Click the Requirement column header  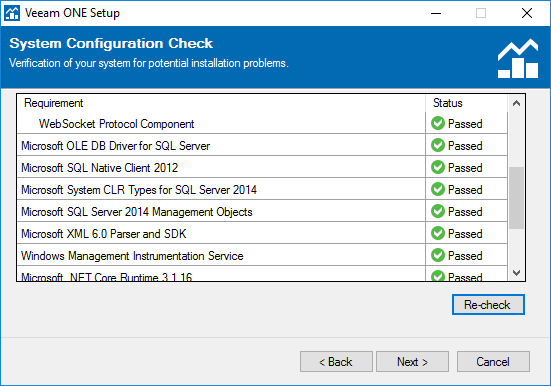click(x=221, y=103)
